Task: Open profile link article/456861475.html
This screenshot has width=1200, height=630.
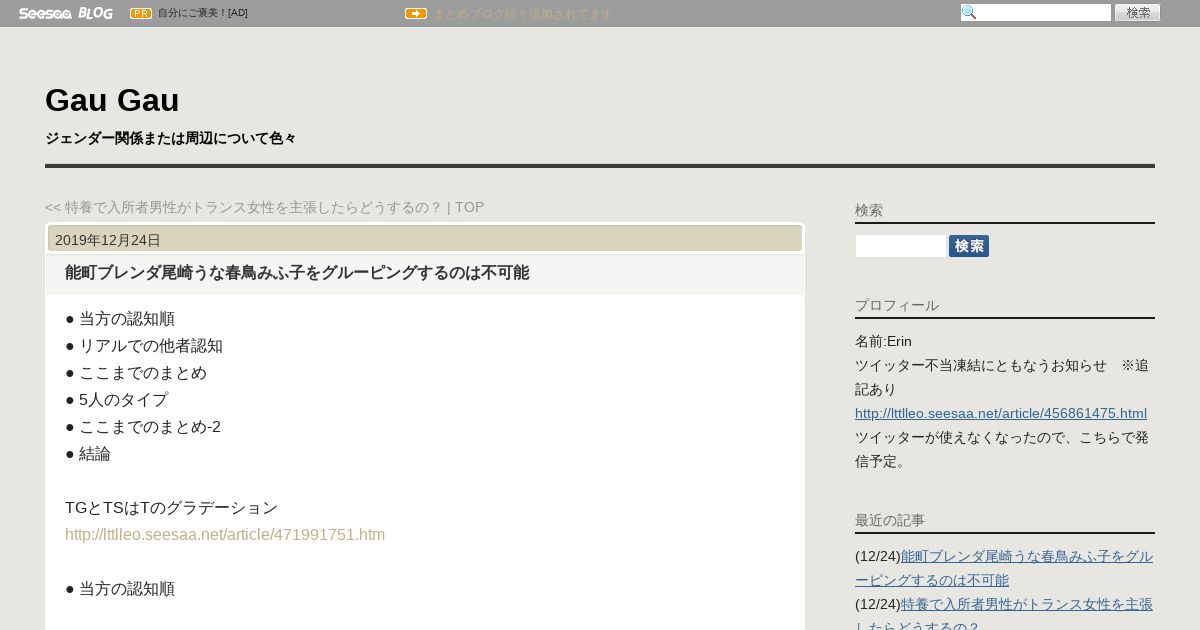Action: click(1001, 414)
